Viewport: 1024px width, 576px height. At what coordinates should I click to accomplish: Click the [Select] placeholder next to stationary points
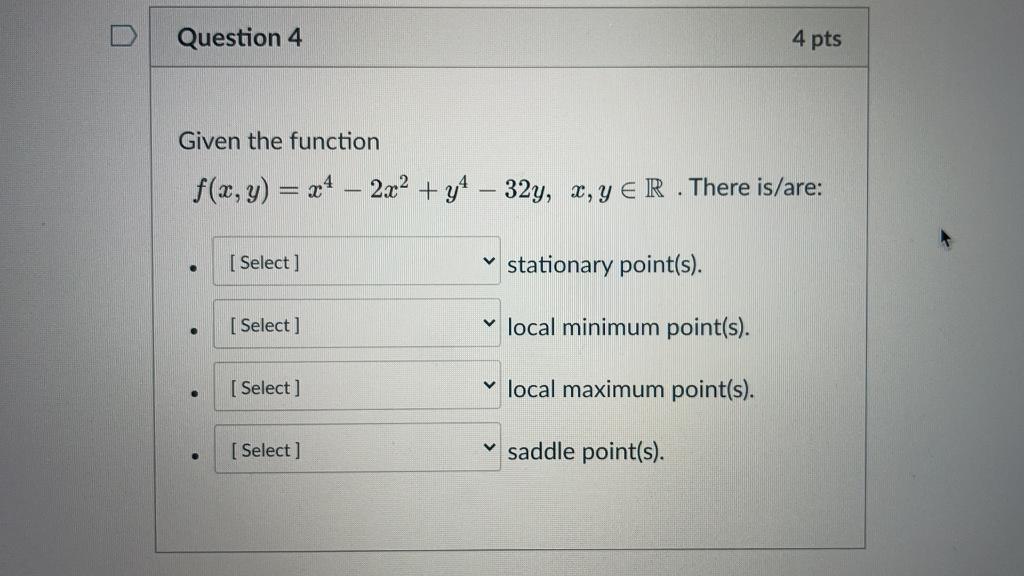(x=264, y=262)
